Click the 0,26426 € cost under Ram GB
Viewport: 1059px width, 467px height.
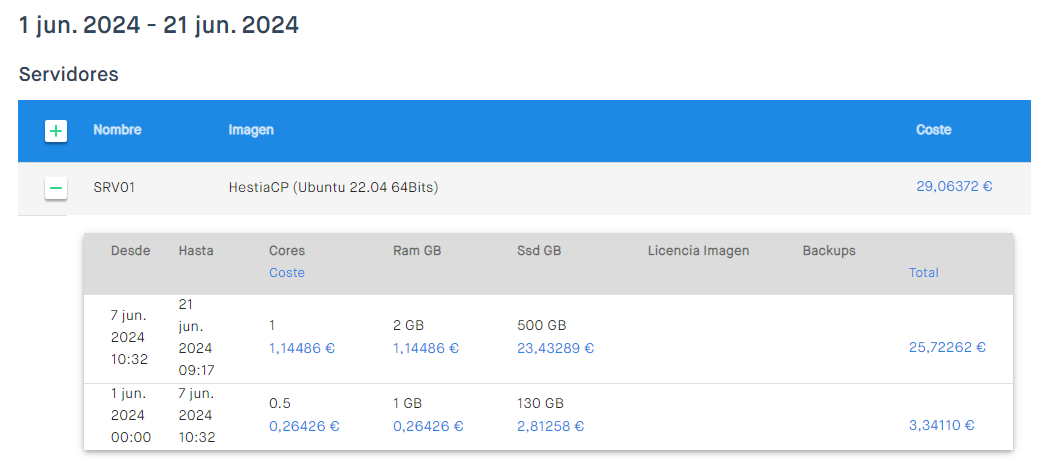click(428, 426)
